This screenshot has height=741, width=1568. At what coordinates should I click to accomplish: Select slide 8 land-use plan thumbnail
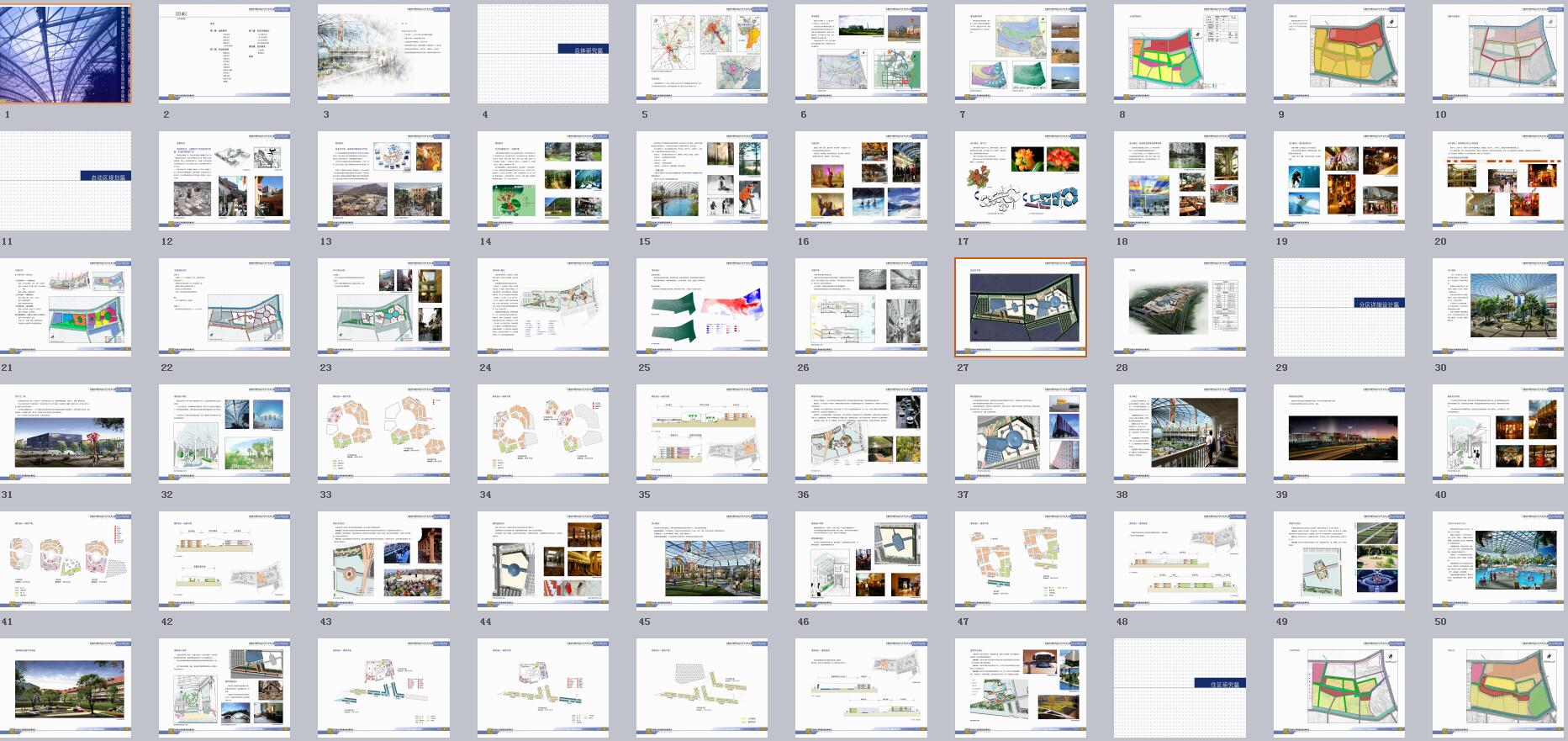click(x=1180, y=54)
